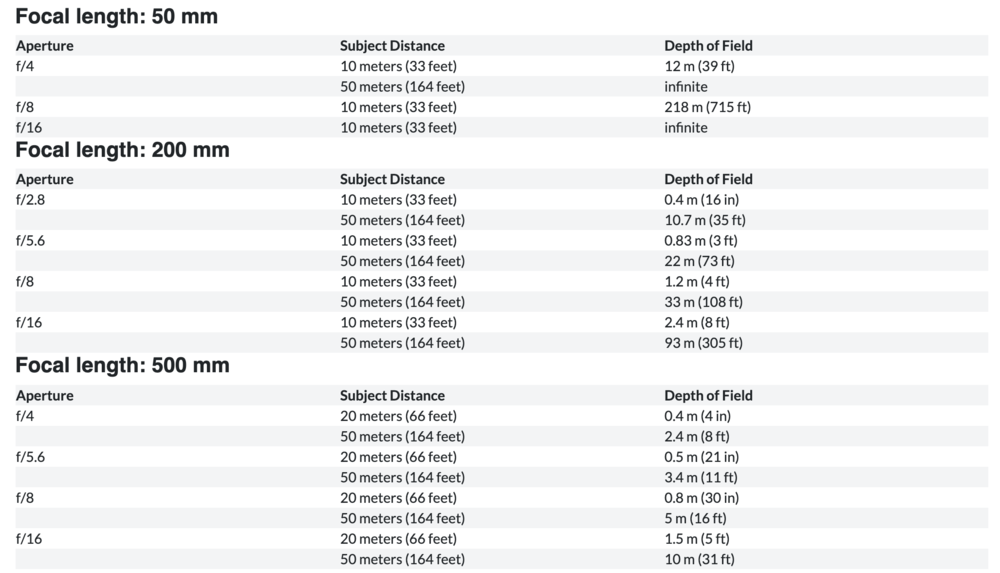Select Subject Distance header in 200 mm table
Image resolution: width=1000 pixels, height=573 pixels.
point(392,179)
